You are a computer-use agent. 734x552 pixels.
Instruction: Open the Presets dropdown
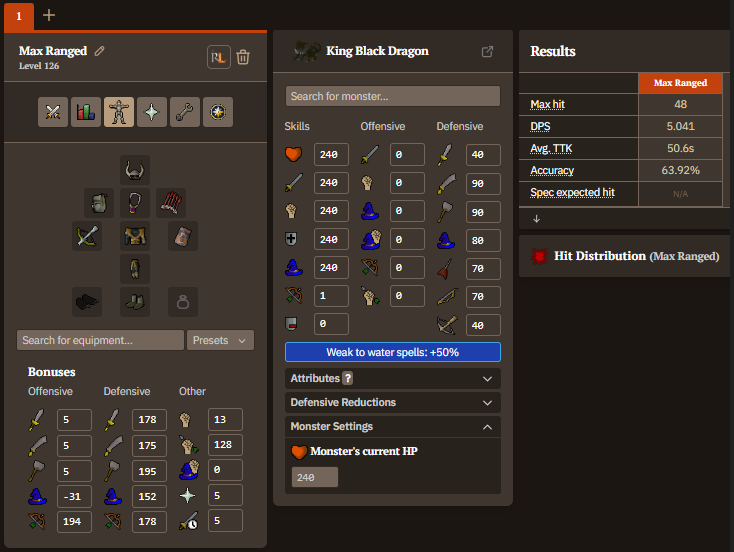coord(220,340)
